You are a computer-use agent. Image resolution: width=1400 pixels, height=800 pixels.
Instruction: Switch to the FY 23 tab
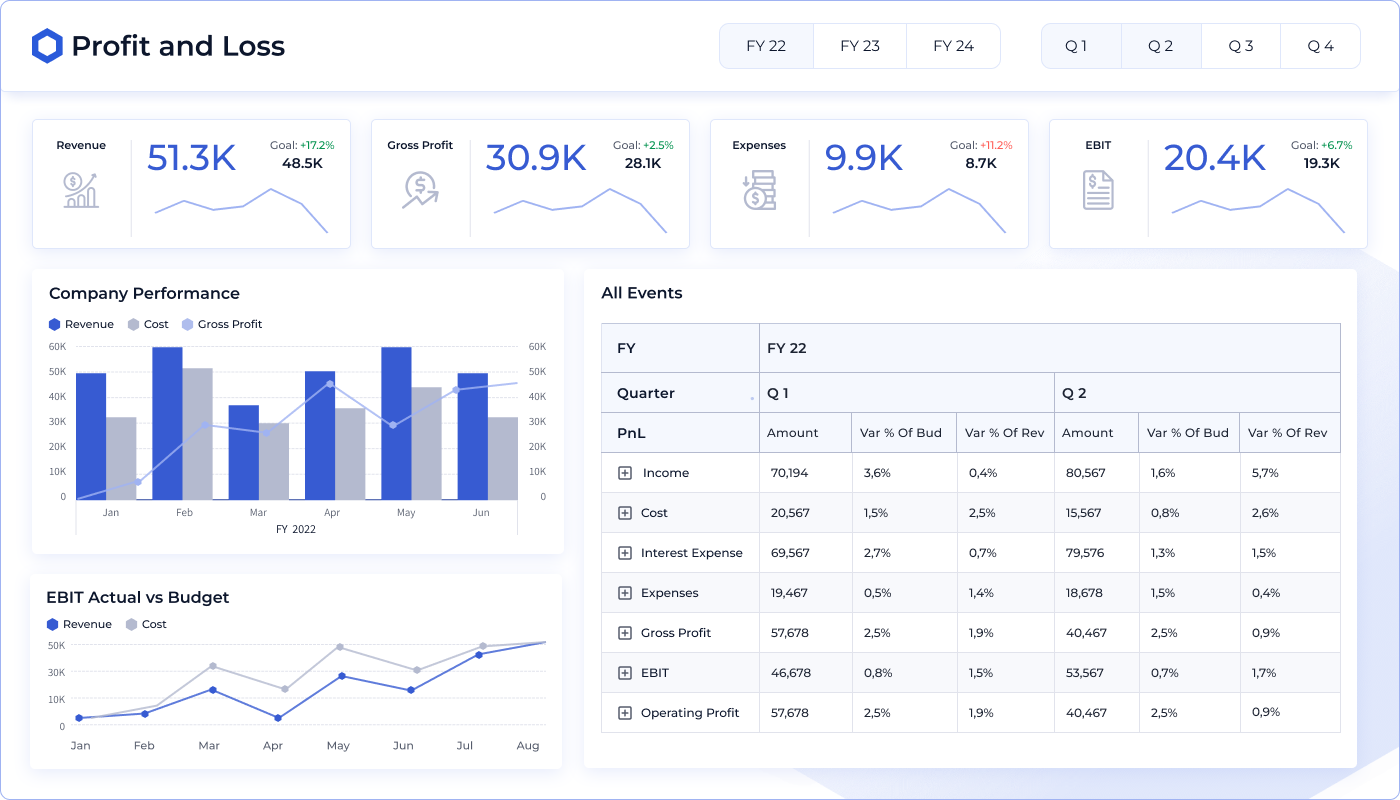click(860, 46)
